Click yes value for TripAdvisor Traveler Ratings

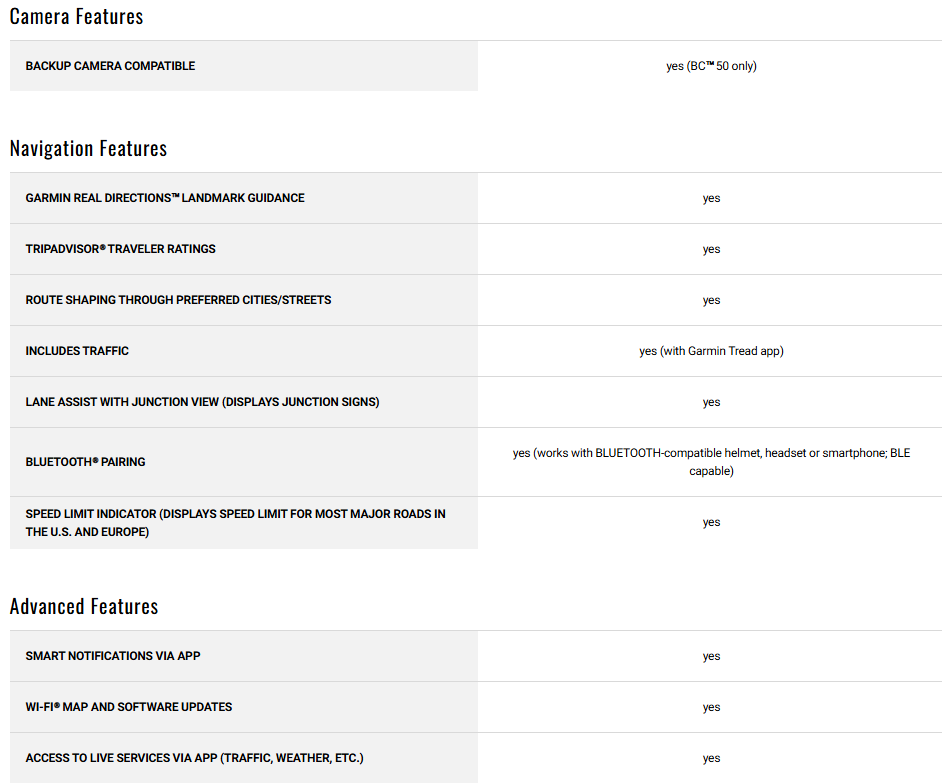(x=711, y=249)
